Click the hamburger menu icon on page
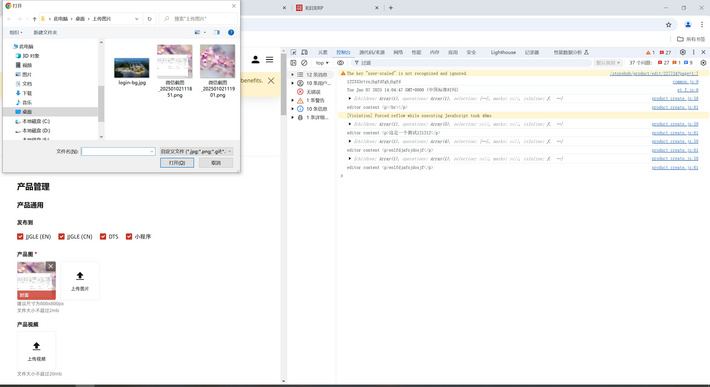The image size is (710, 387). pos(269,60)
